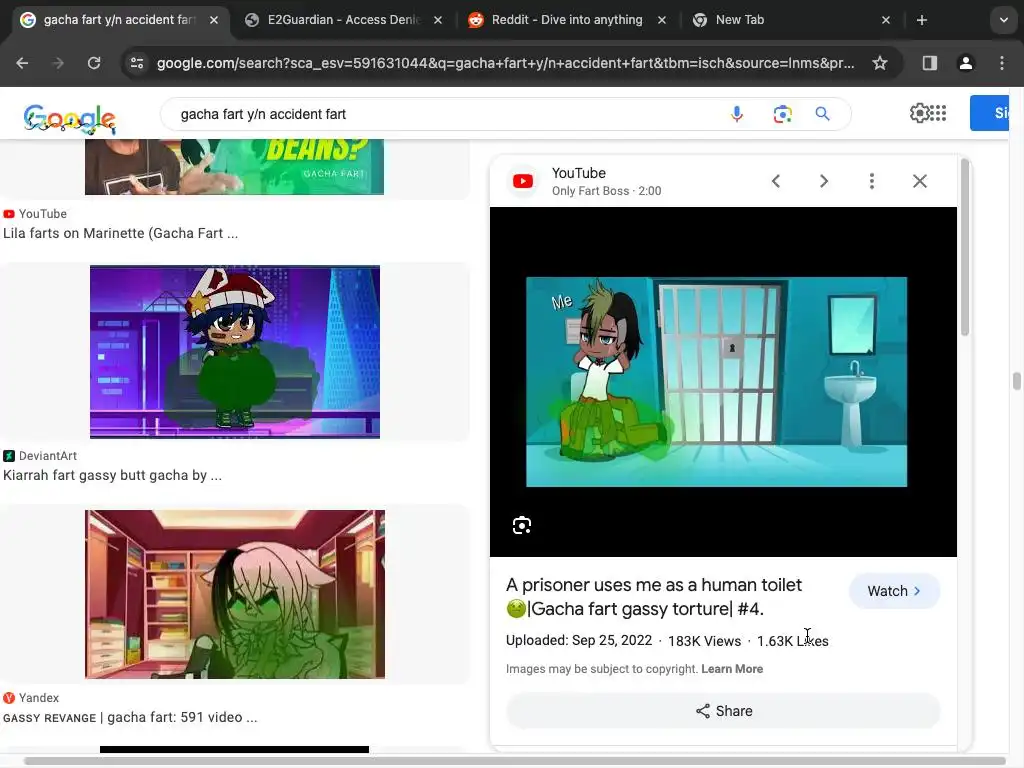Click the Yandex source label

(x=39, y=698)
